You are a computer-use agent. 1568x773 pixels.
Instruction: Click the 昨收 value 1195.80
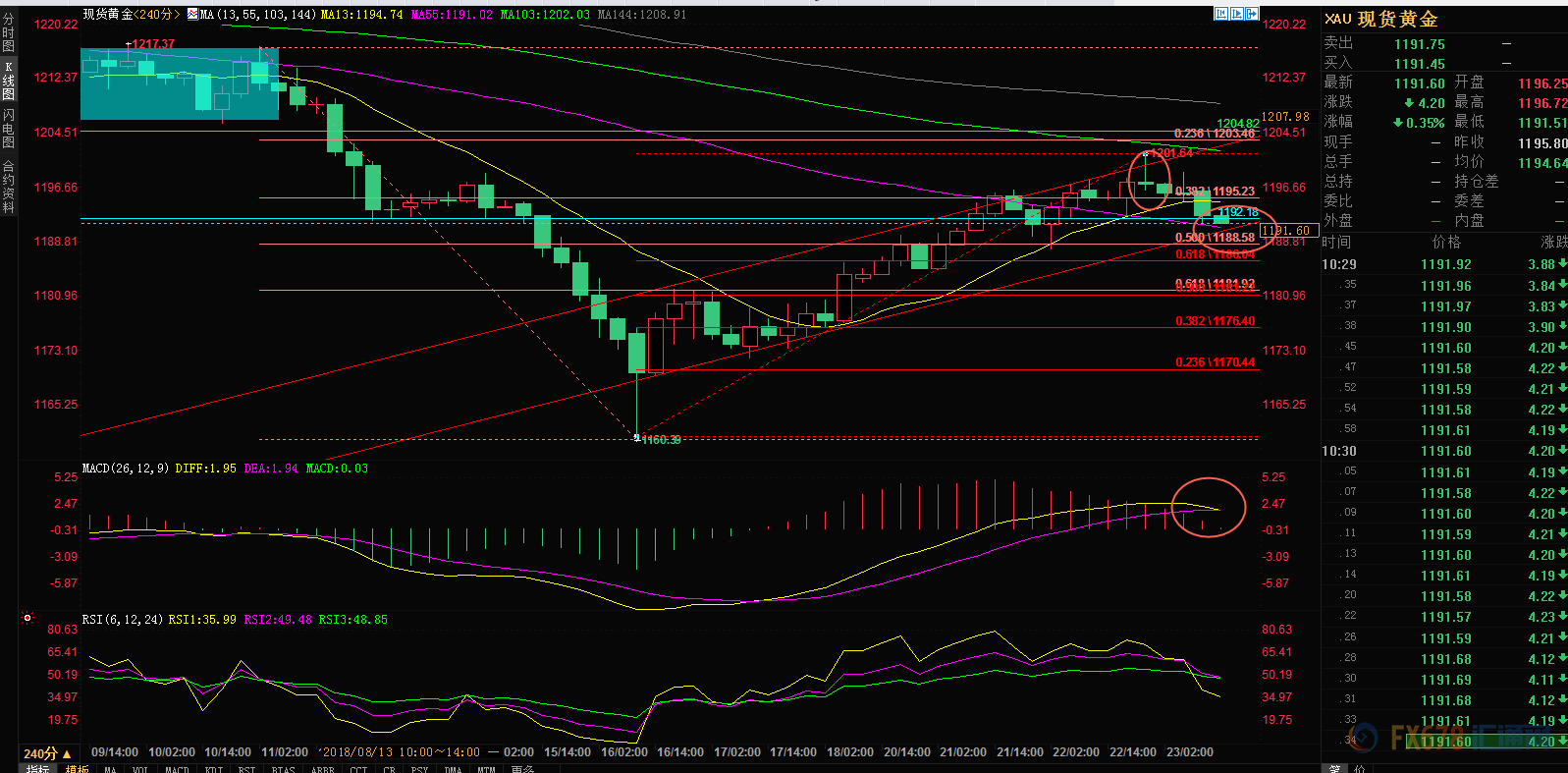pyautogui.click(x=1542, y=143)
